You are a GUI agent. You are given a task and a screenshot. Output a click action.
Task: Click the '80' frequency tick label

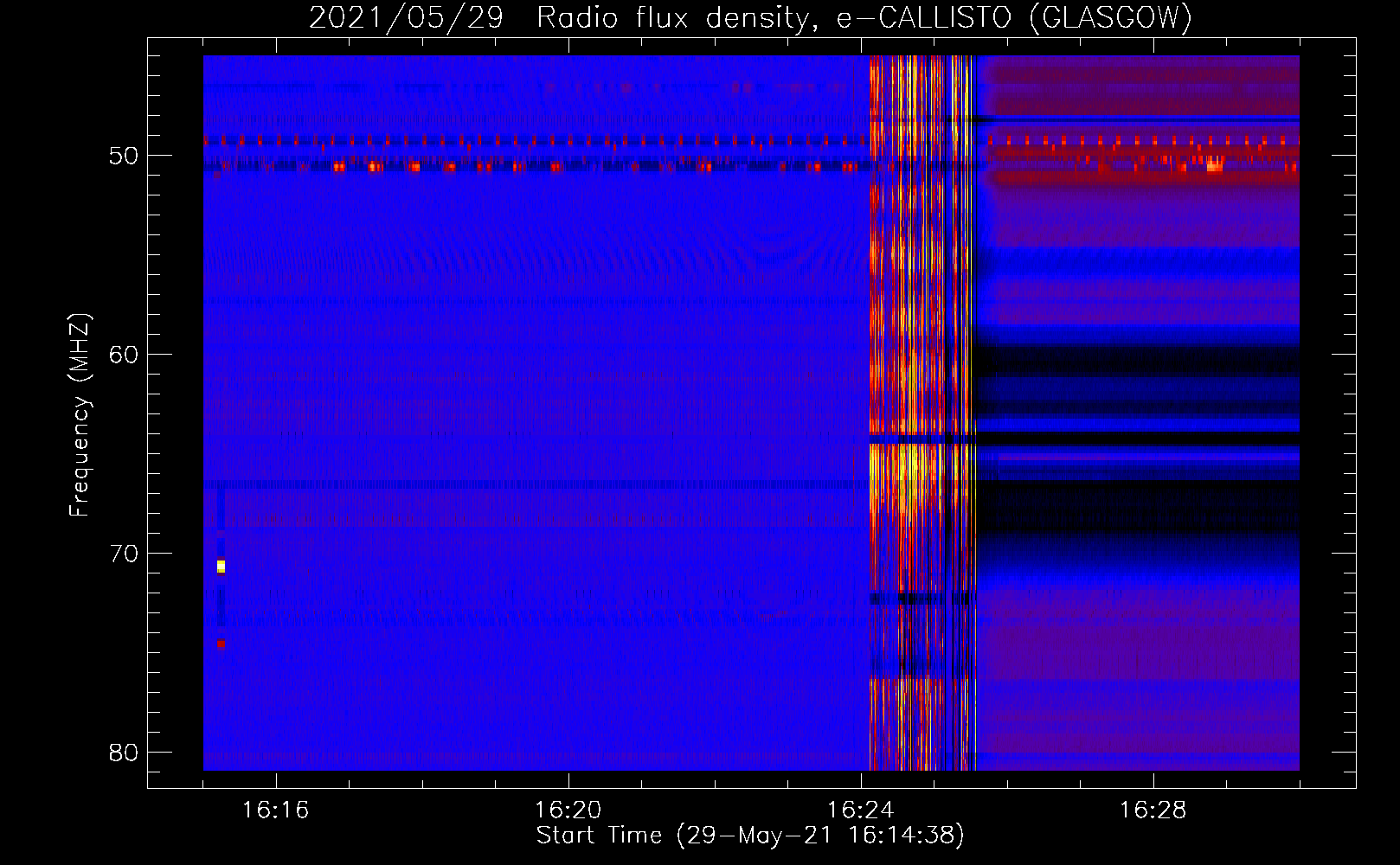tap(124, 753)
